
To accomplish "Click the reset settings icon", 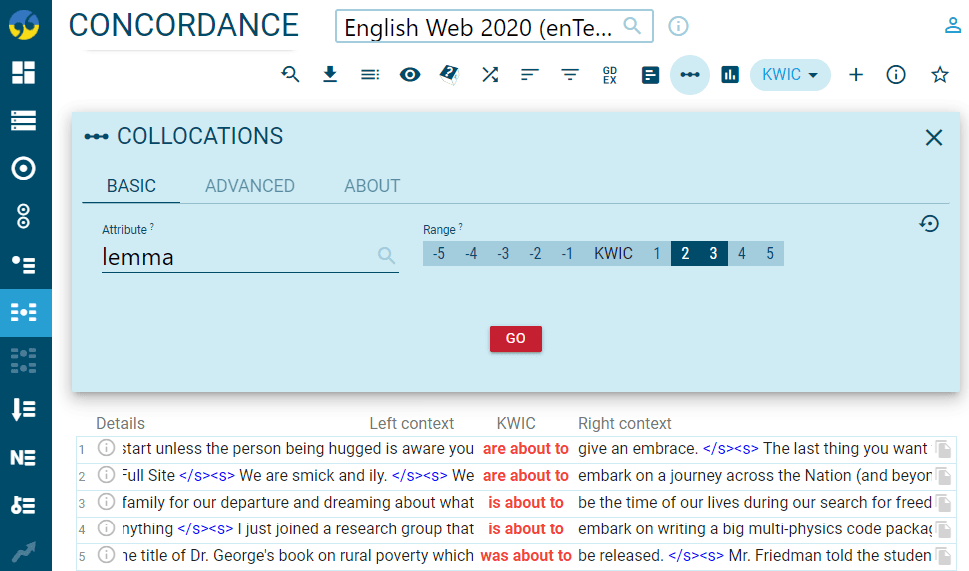I will click(x=929, y=224).
